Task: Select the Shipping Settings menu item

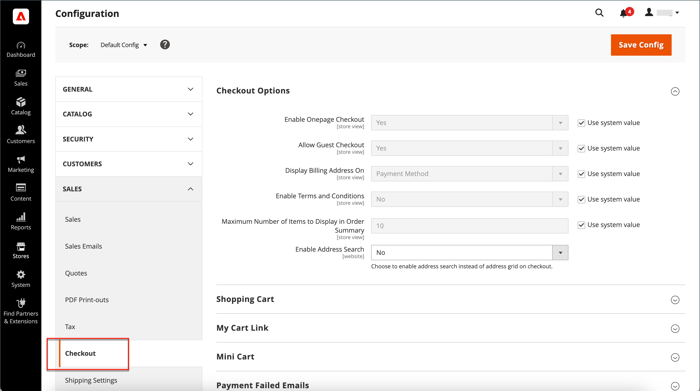Action: pos(91,380)
